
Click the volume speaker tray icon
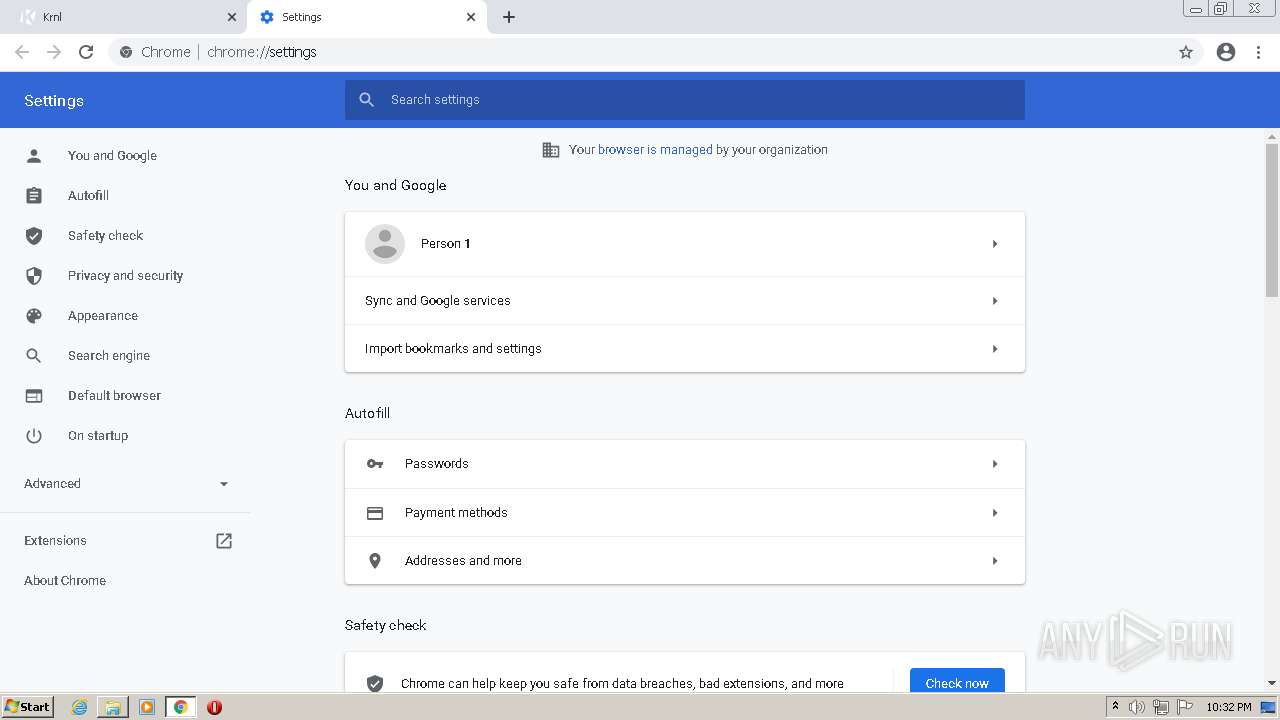click(1137, 707)
